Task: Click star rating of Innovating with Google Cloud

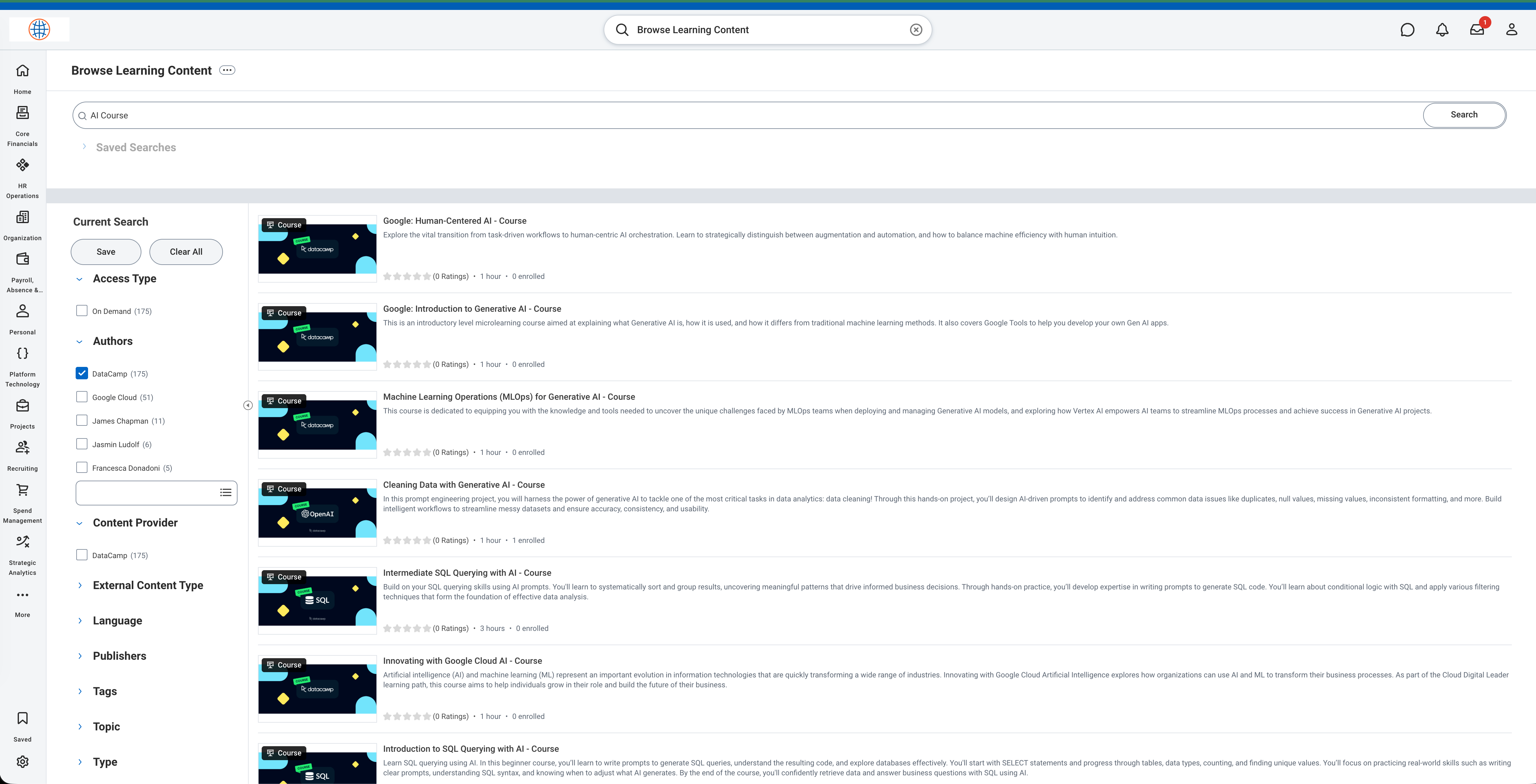Action: click(x=407, y=717)
